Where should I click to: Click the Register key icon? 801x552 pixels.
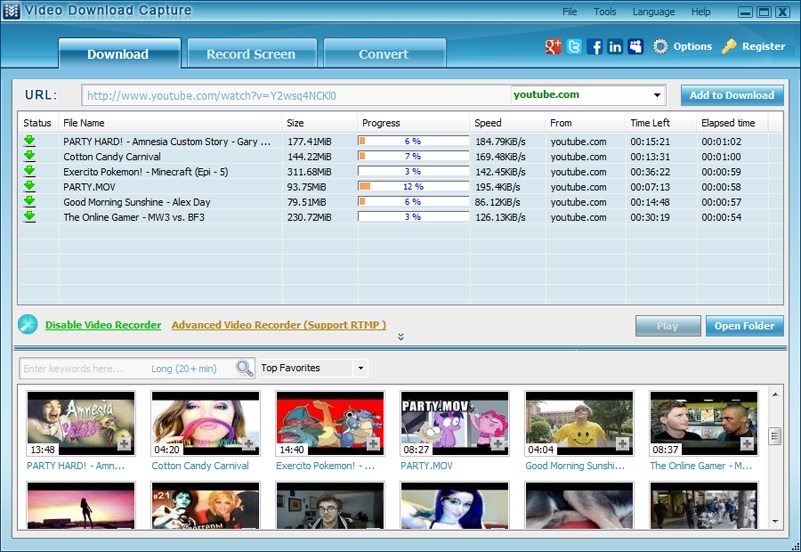pyautogui.click(x=729, y=46)
